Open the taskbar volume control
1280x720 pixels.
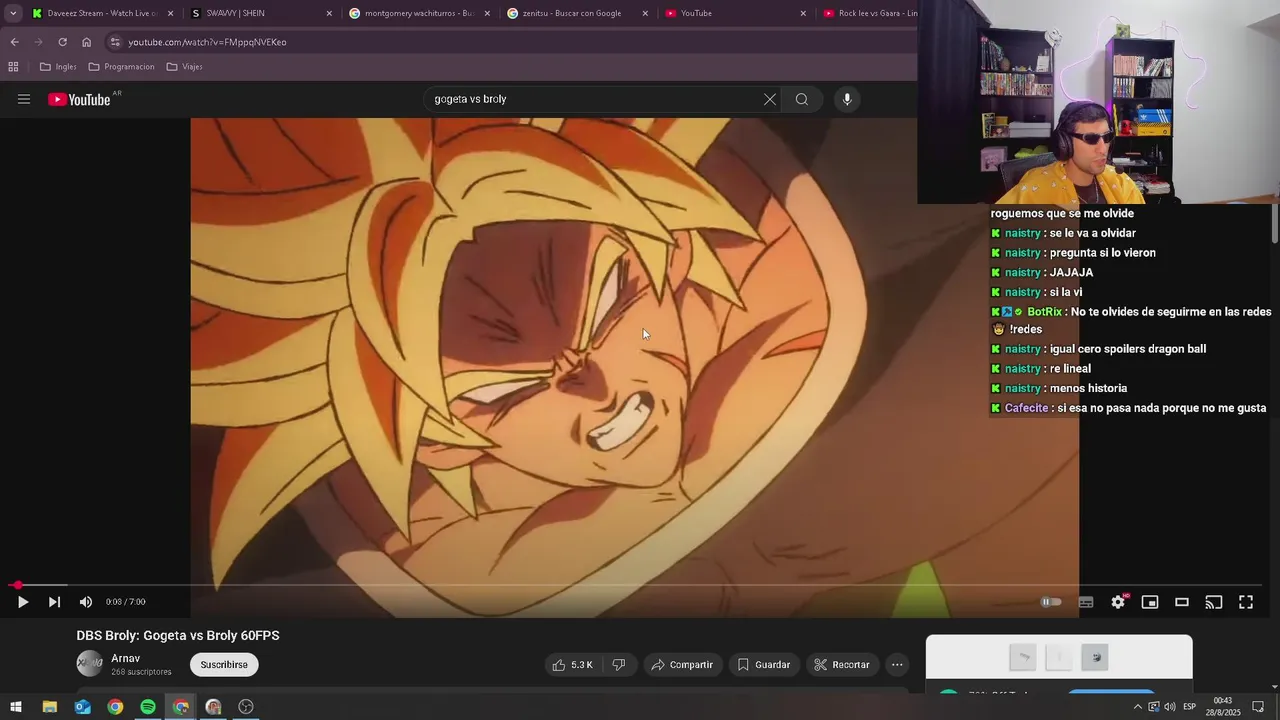tap(1170, 707)
